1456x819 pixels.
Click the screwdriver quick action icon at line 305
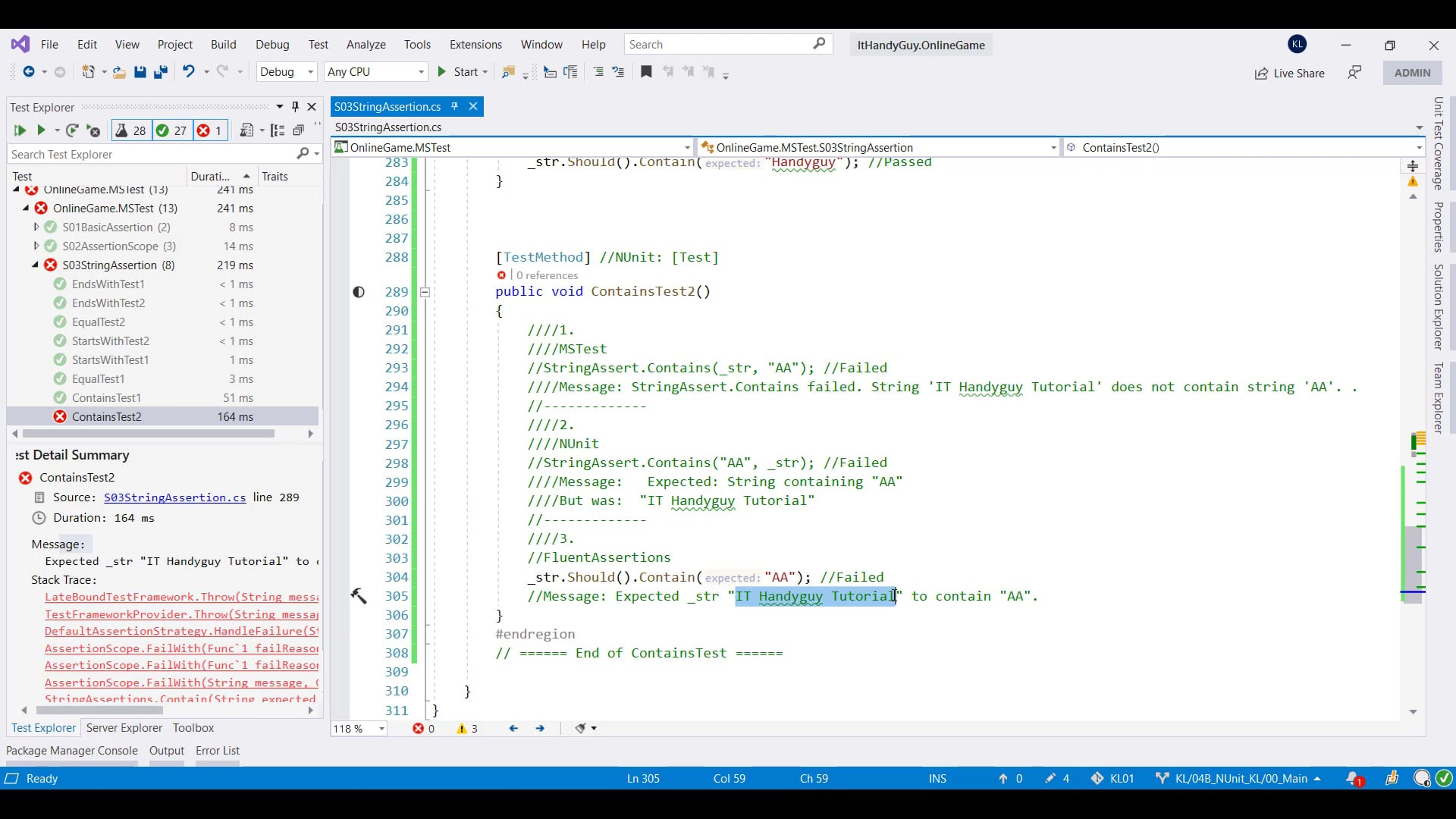pyautogui.click(x=359, y=596)
